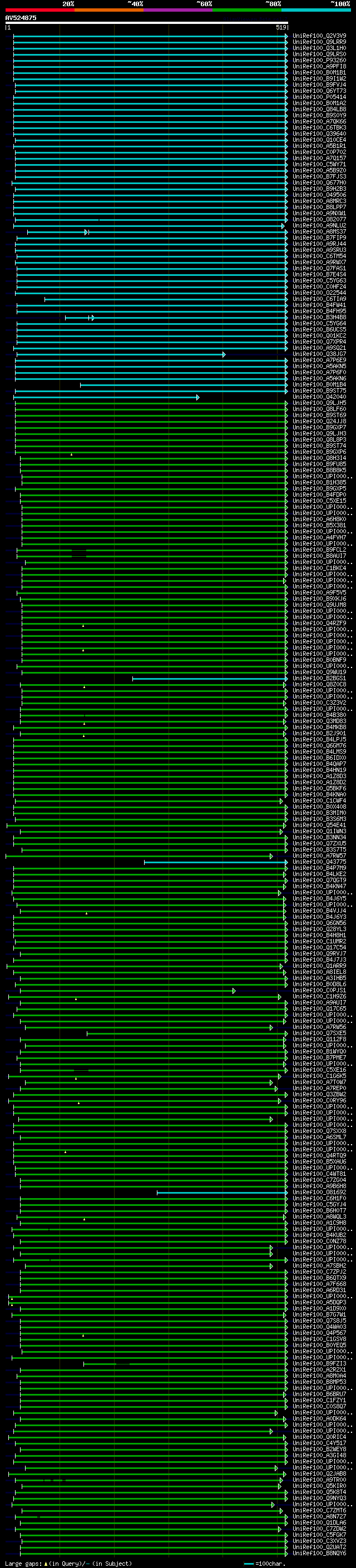The width and height of the screenshot is (356, 1568).
Task: Open hit UniRef100_Q84LB8
Action: click(319, 110)
